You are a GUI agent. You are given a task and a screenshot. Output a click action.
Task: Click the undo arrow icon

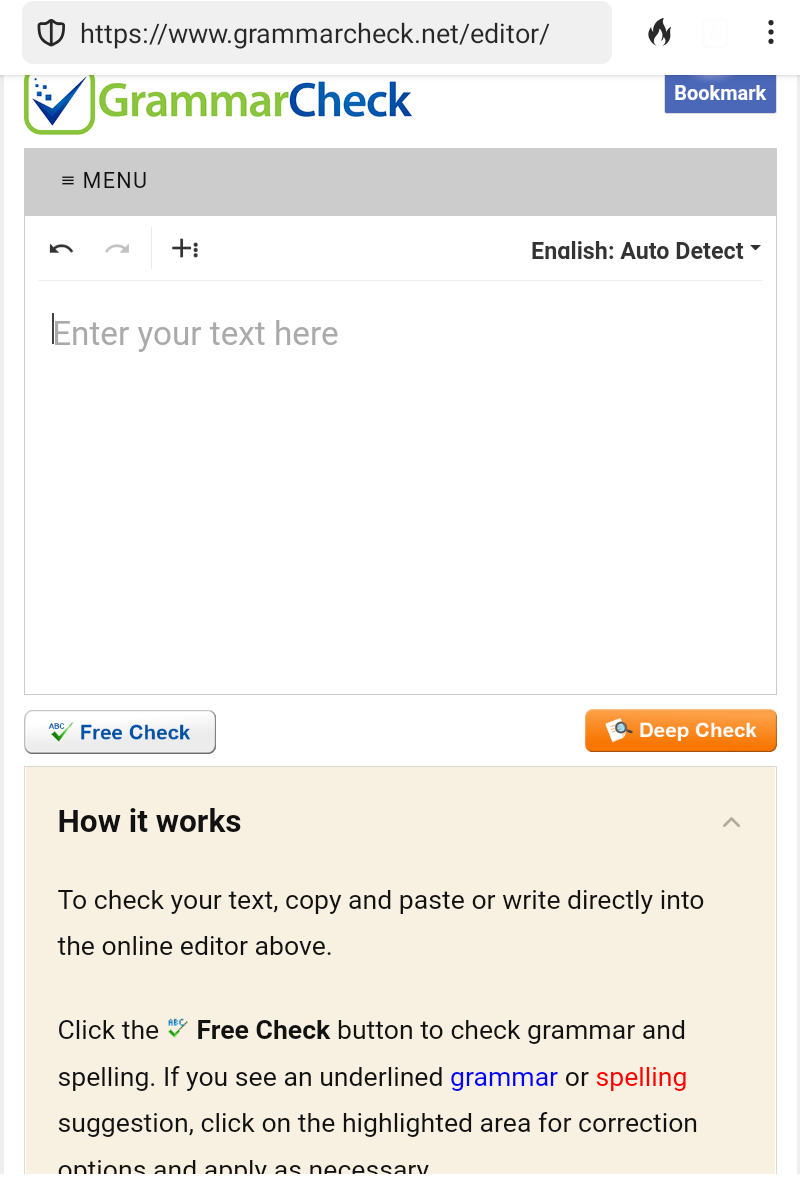[61, 249]
